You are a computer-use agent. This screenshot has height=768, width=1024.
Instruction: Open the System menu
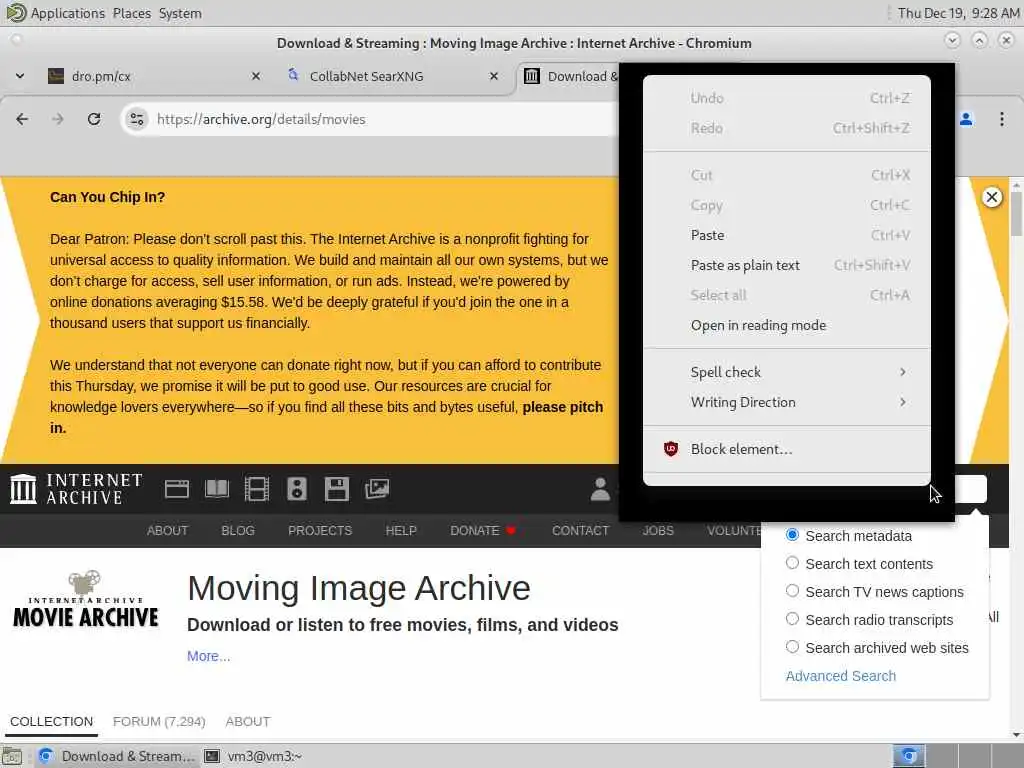(x=180, y=13)
